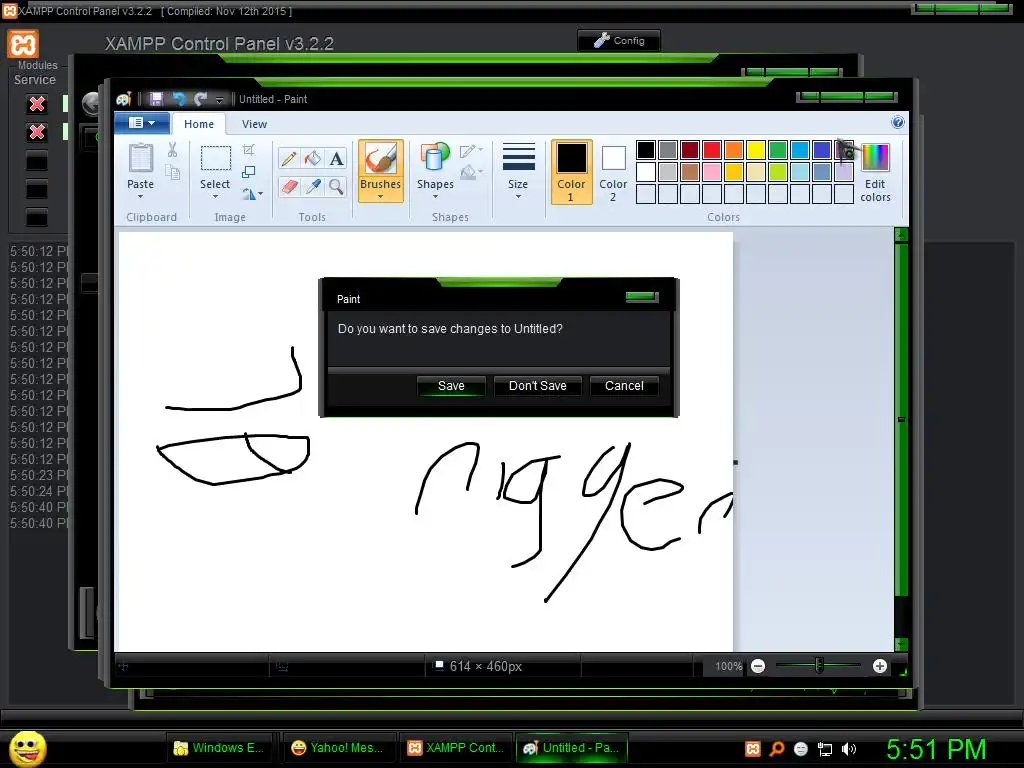Choose the Select rectangle tool

215,159
